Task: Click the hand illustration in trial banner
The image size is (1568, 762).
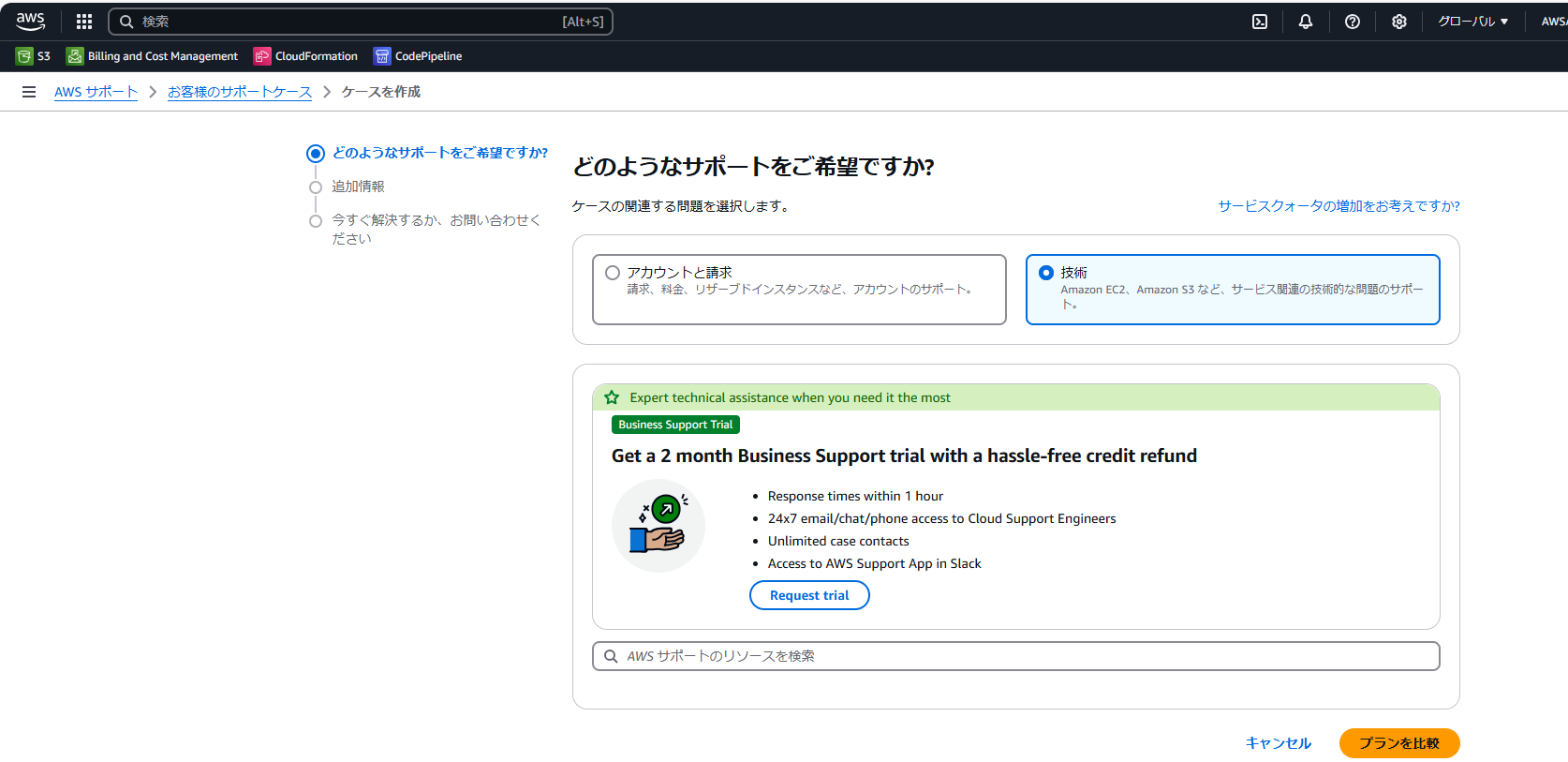Action: (658, 526)
